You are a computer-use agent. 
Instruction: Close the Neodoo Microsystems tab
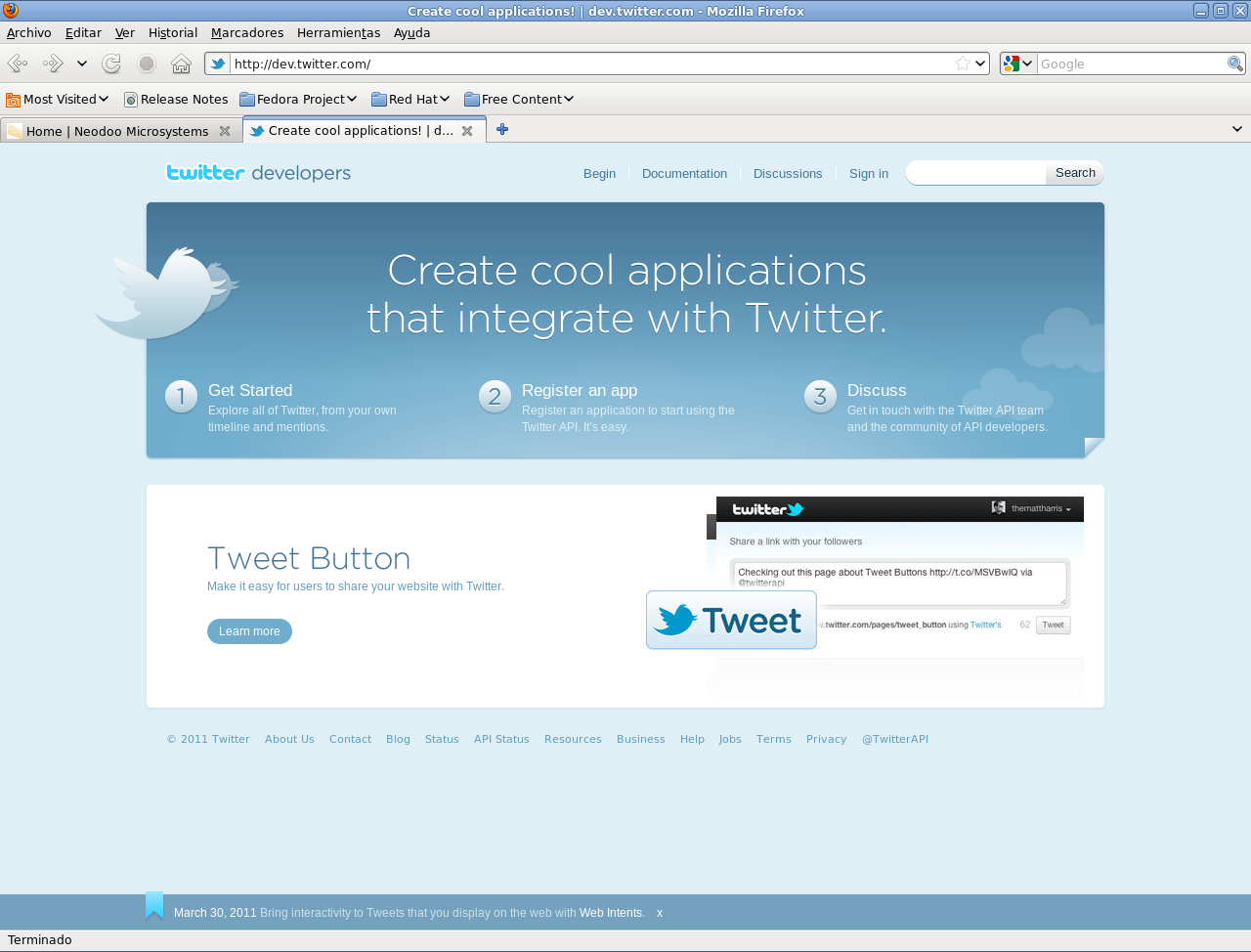225,131
